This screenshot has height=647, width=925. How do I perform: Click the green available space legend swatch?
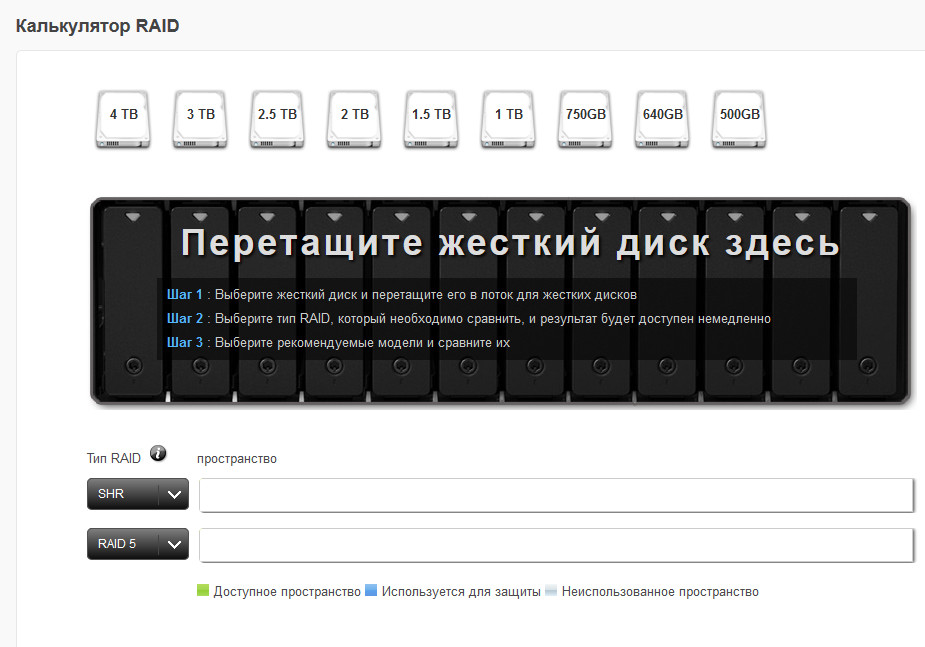coord(203,591)
